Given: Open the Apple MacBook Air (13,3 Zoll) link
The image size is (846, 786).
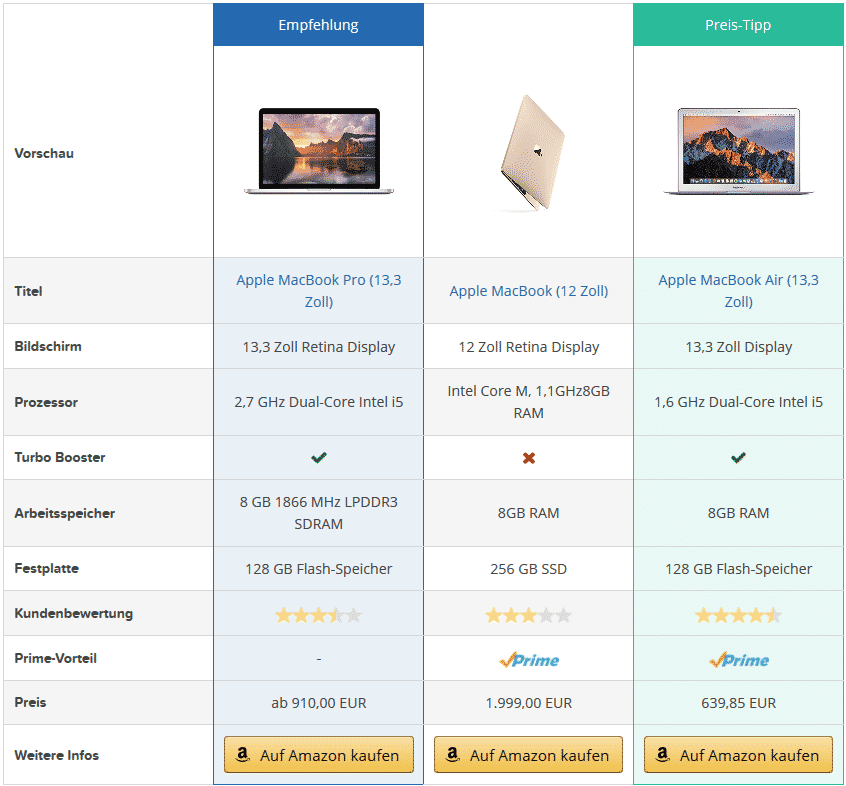Looking at the screenshot, I should (x=739, y=291).
